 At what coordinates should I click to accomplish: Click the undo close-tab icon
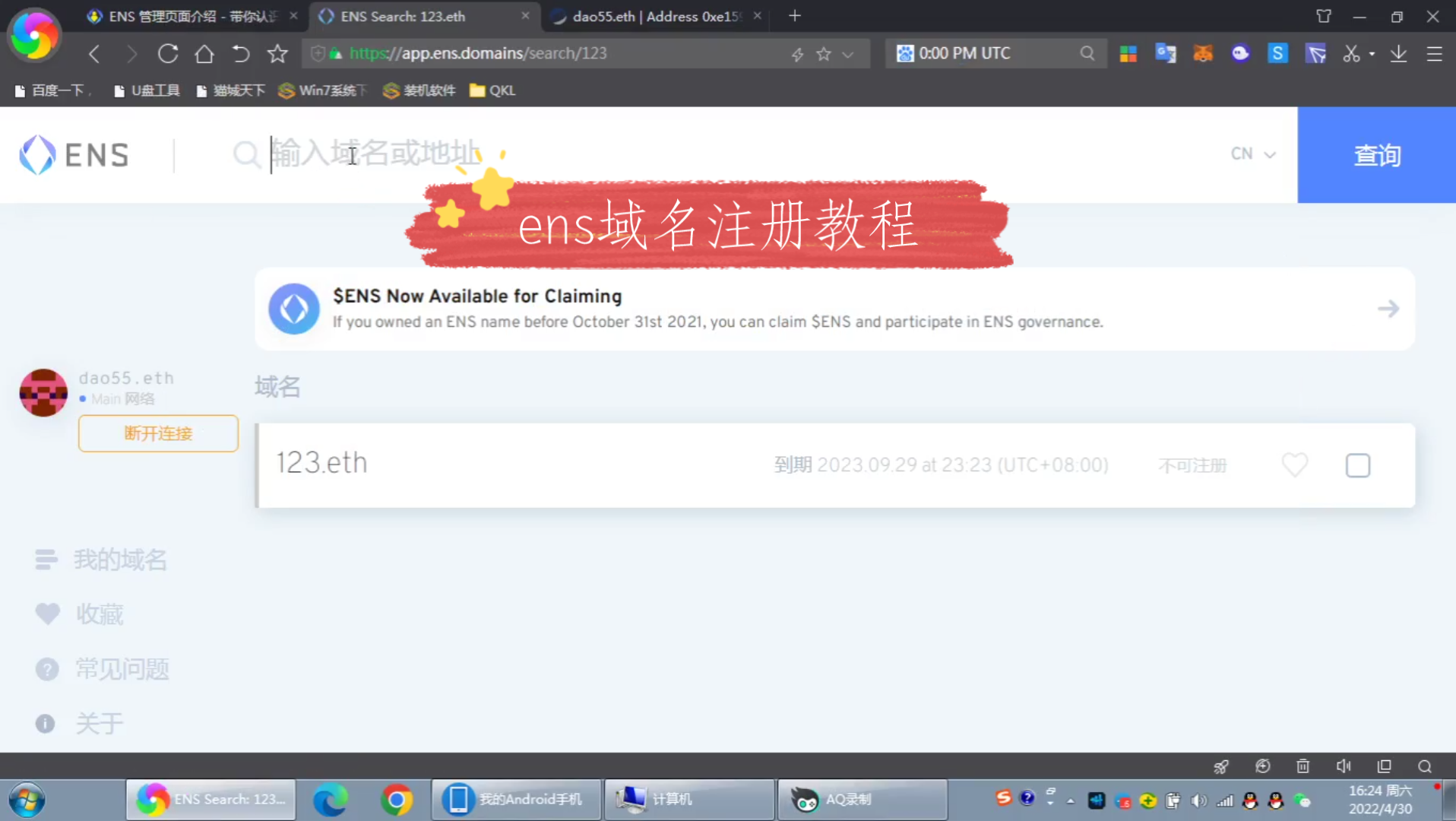241,54
